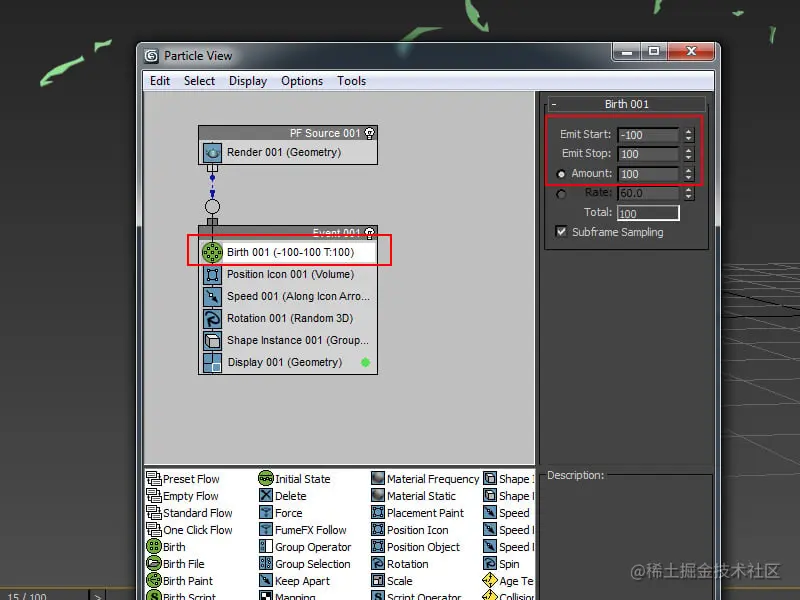Click the Display 001 operator icon
Screen dimensions: 800x600
coord(212,363)
